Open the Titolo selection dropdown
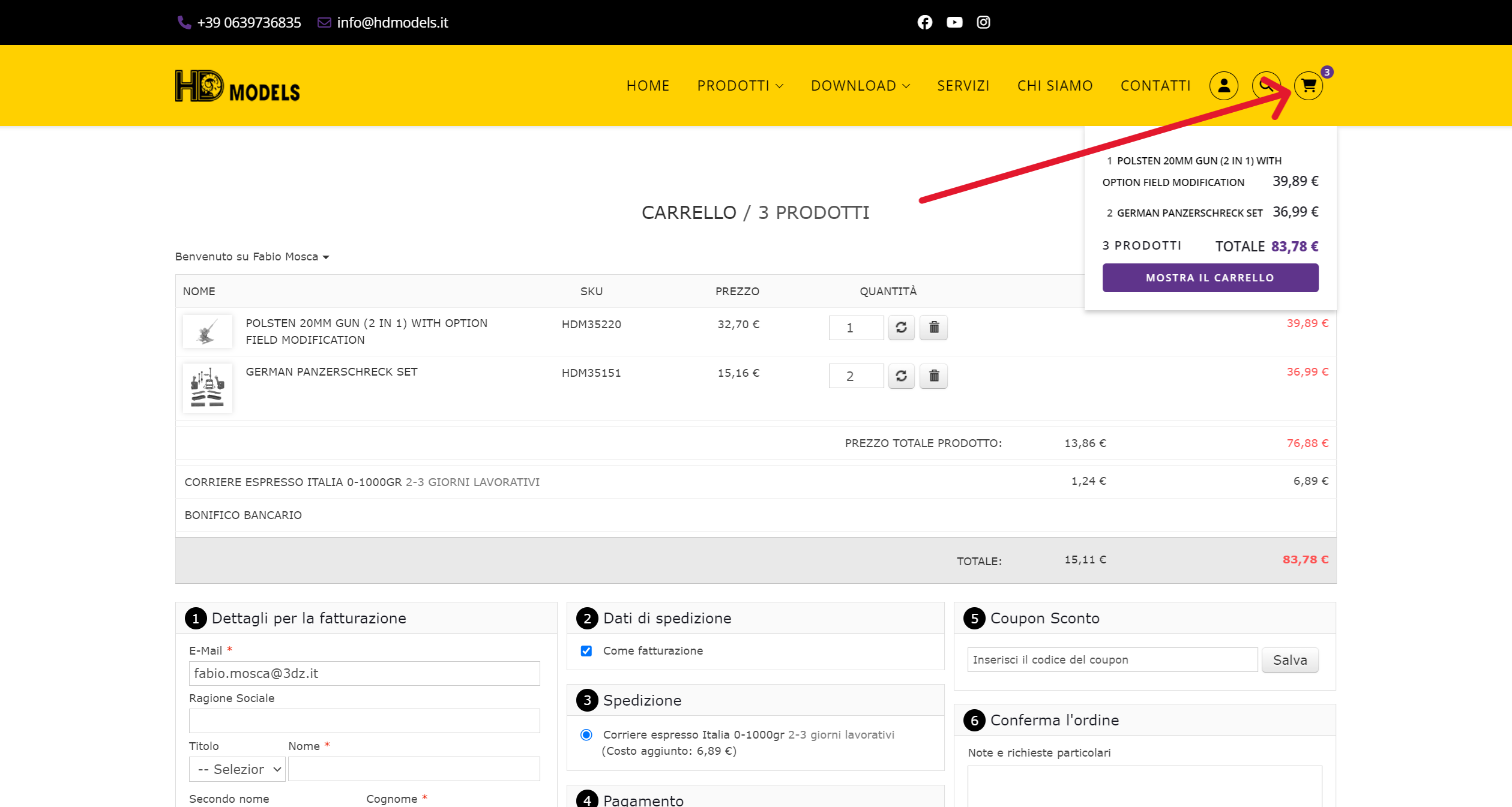 click(237, 769)
